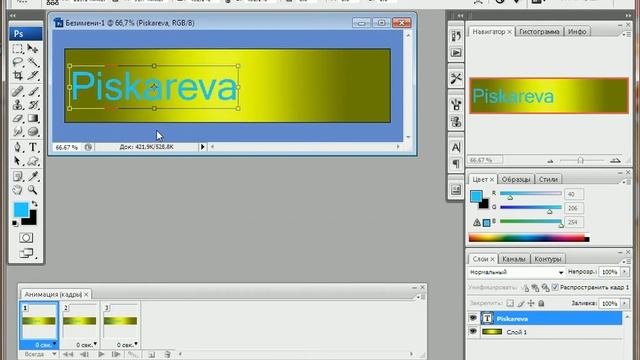Select the Gradient tool

click(x=33, y=118)
